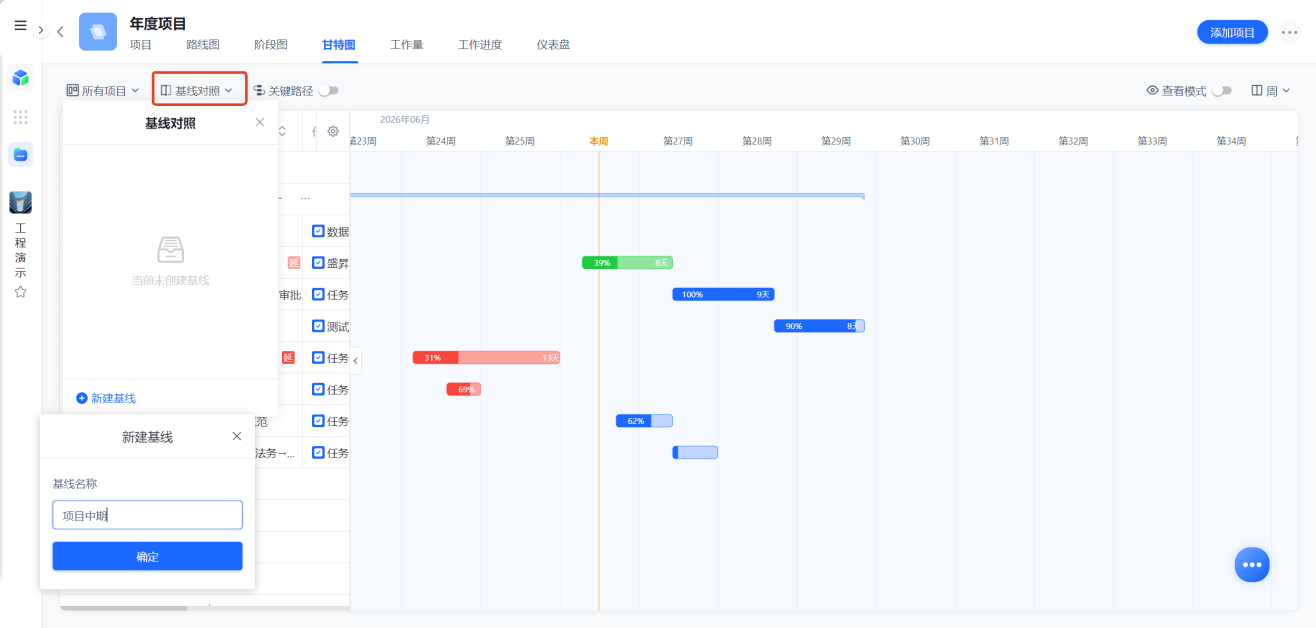
Task: Open the 基线对照 dropdown
Action: coord(200,90)
